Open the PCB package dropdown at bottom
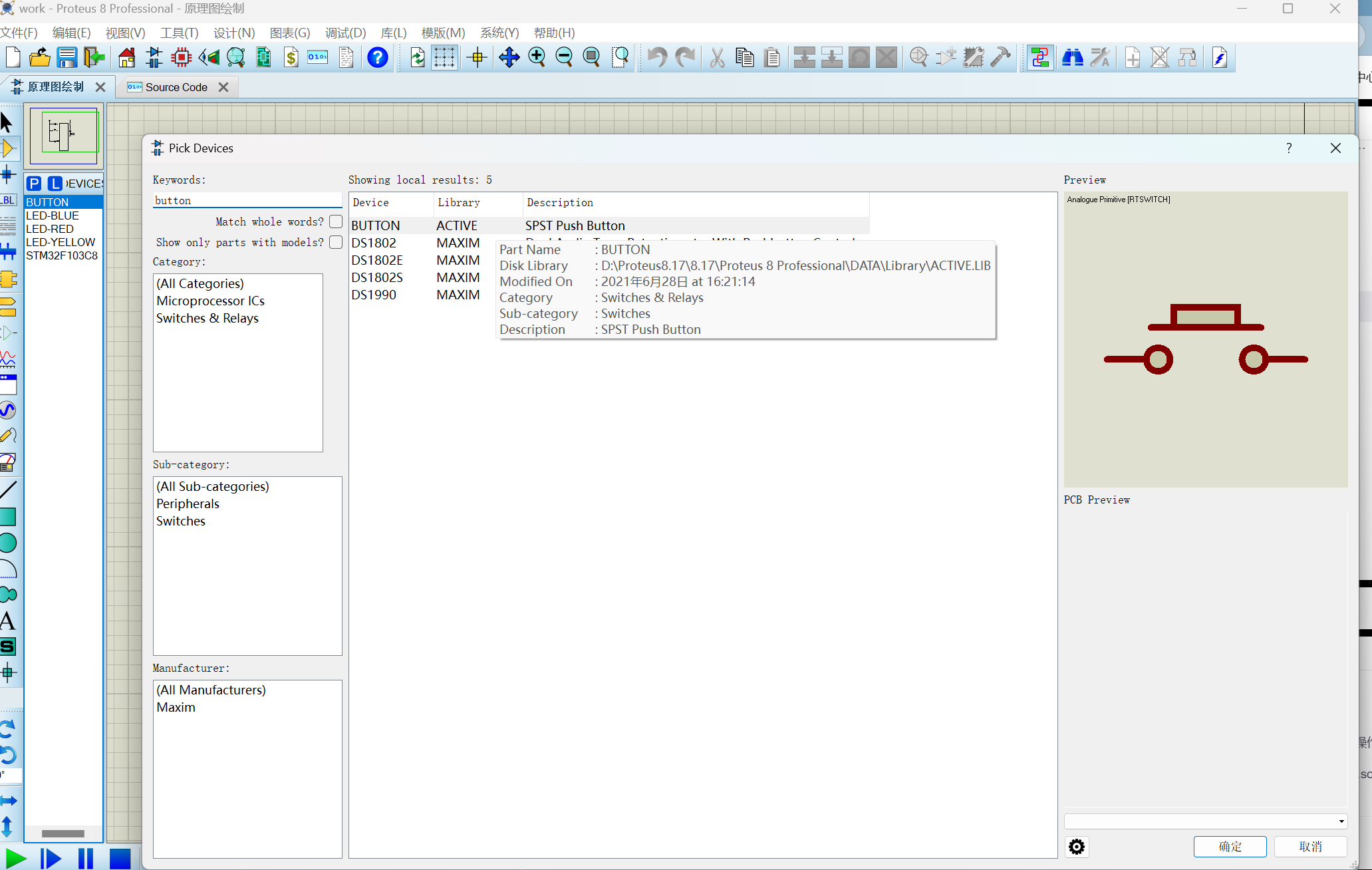The width and height of the screenshot is (1372, 870). pos(1206,821)
